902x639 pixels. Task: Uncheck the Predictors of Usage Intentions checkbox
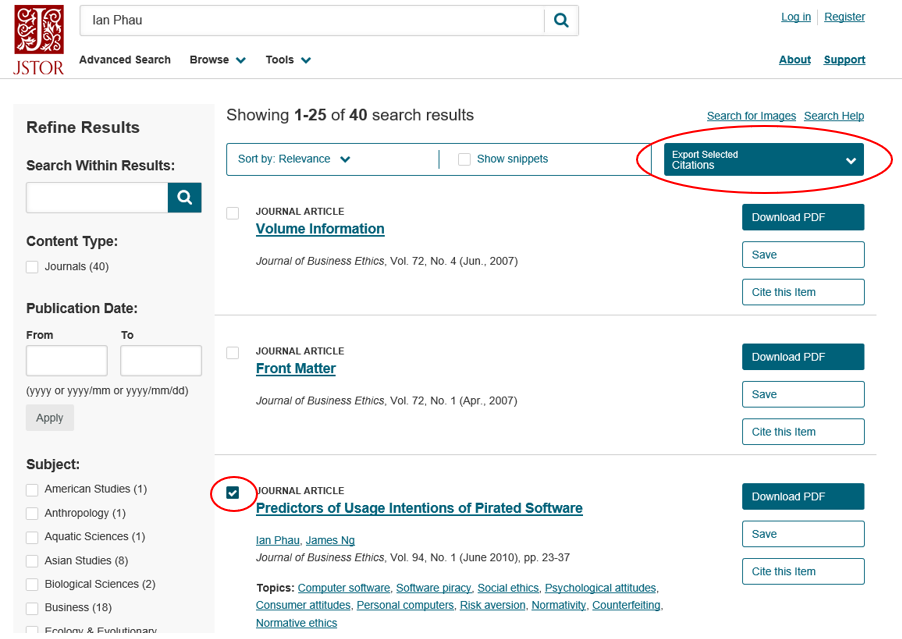(x=232, y=492)
